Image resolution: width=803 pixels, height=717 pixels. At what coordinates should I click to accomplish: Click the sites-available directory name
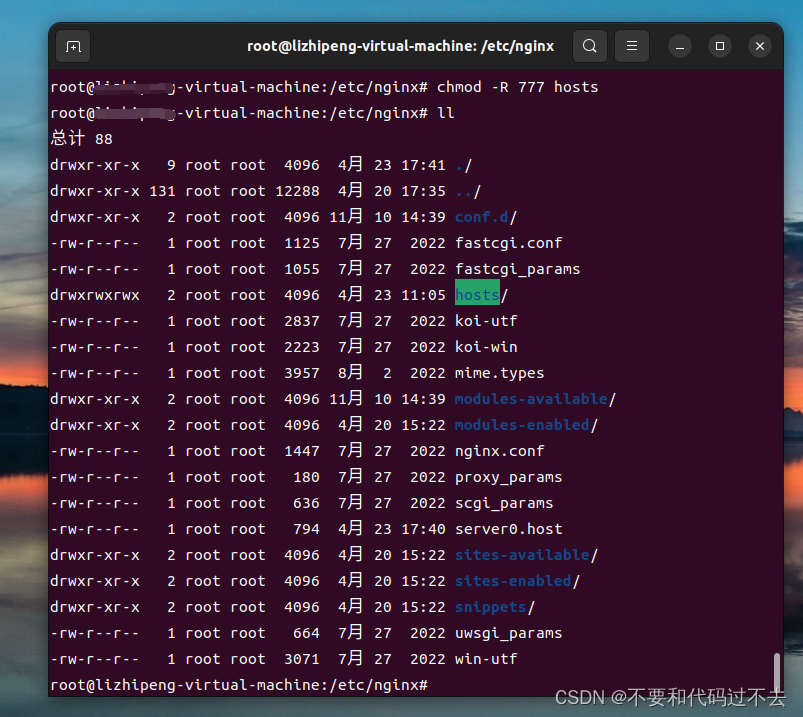pyautogui.click(x=522, y=554)
